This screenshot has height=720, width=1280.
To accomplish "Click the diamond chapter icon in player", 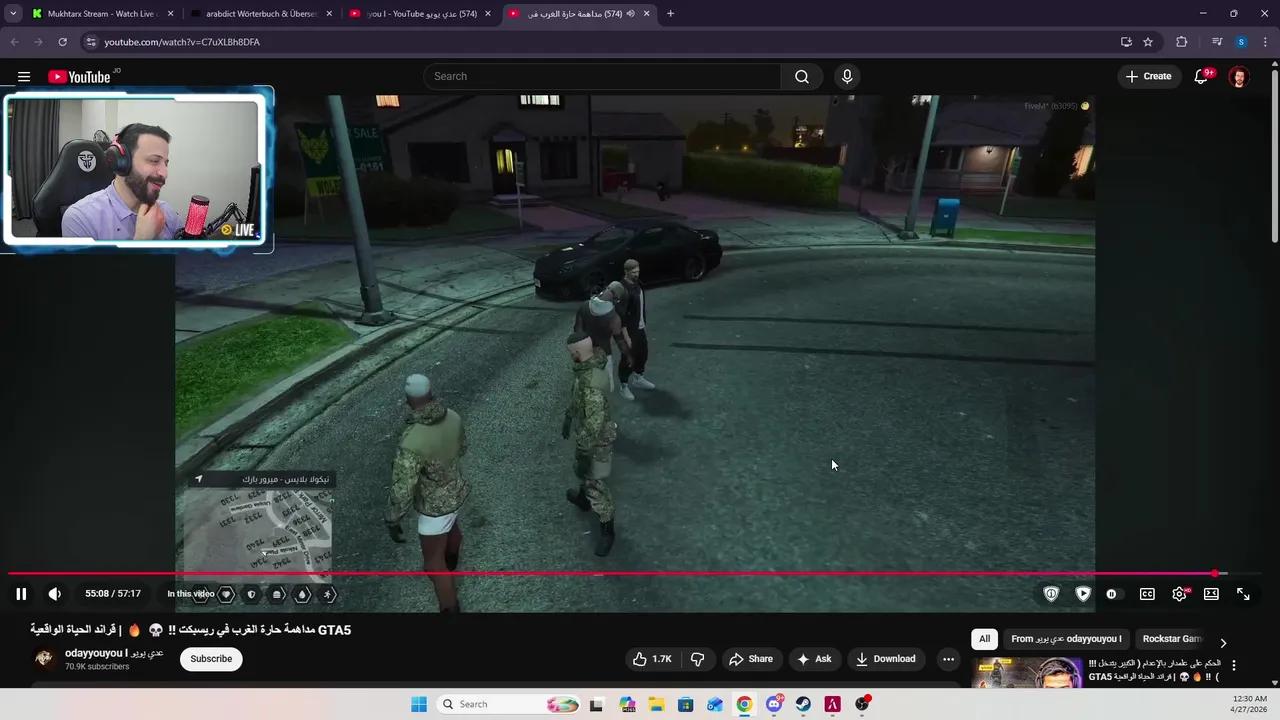I will click(226, 594).
